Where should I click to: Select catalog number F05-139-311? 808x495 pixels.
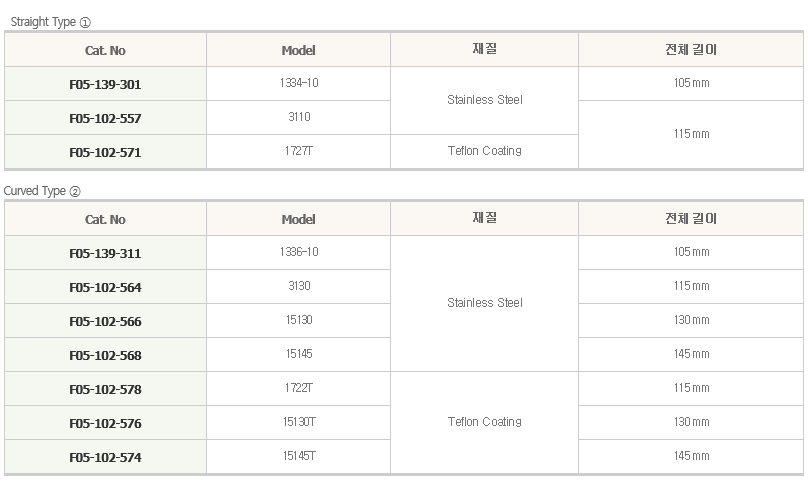point(105,253)
